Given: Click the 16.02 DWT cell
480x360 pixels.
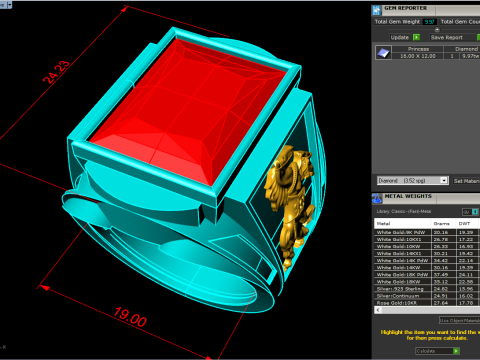Looking at the screenshot, I should tap(467, 296).
